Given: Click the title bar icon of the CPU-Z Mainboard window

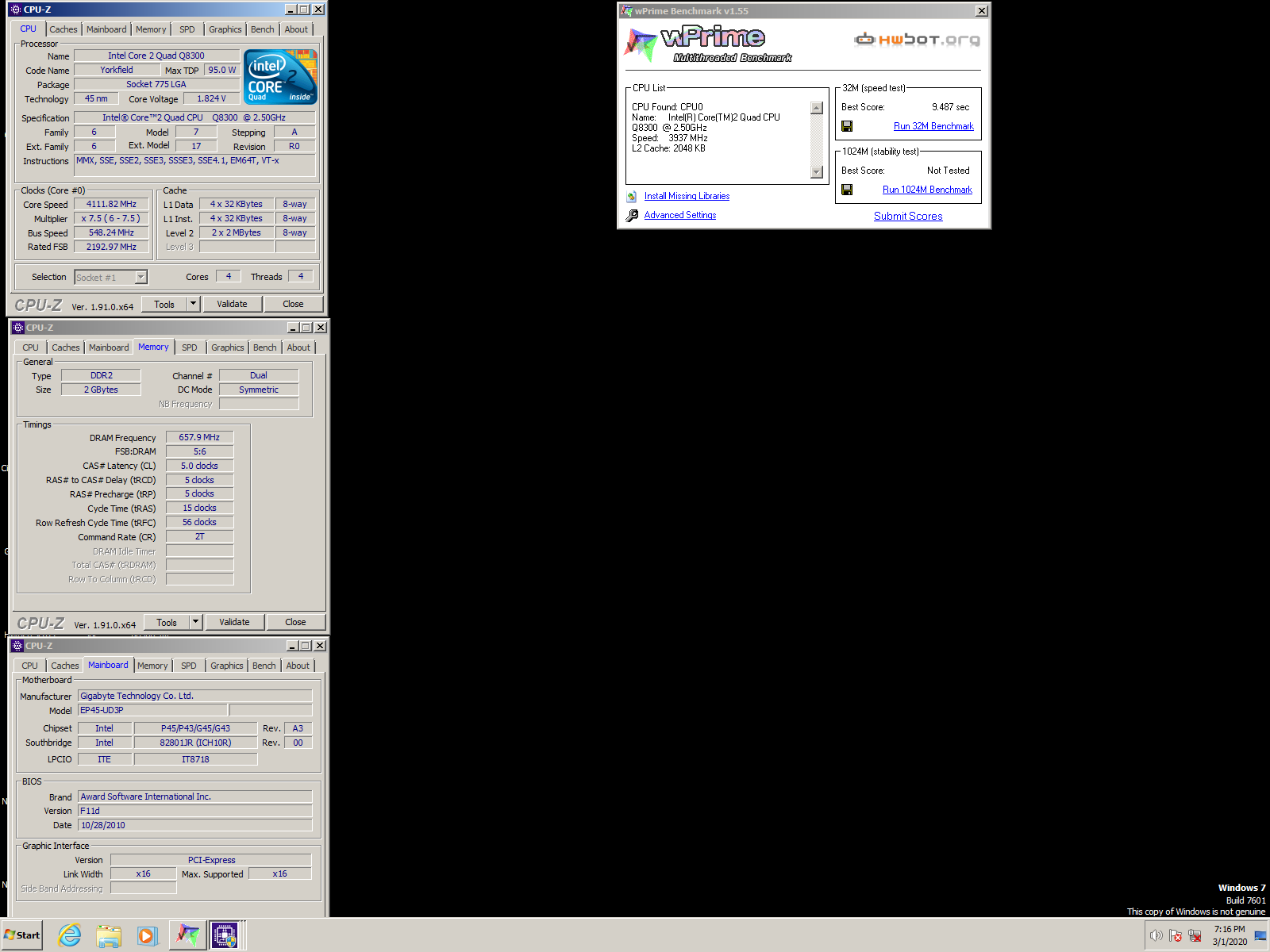Looking at the screenshot, I should (17, 646).
